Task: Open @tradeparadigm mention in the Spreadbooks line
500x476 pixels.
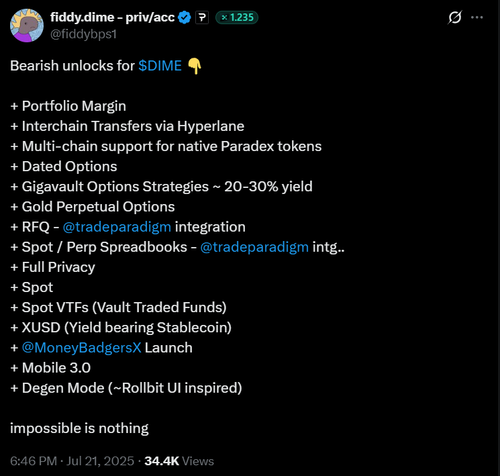Action: tap(254, 247)
